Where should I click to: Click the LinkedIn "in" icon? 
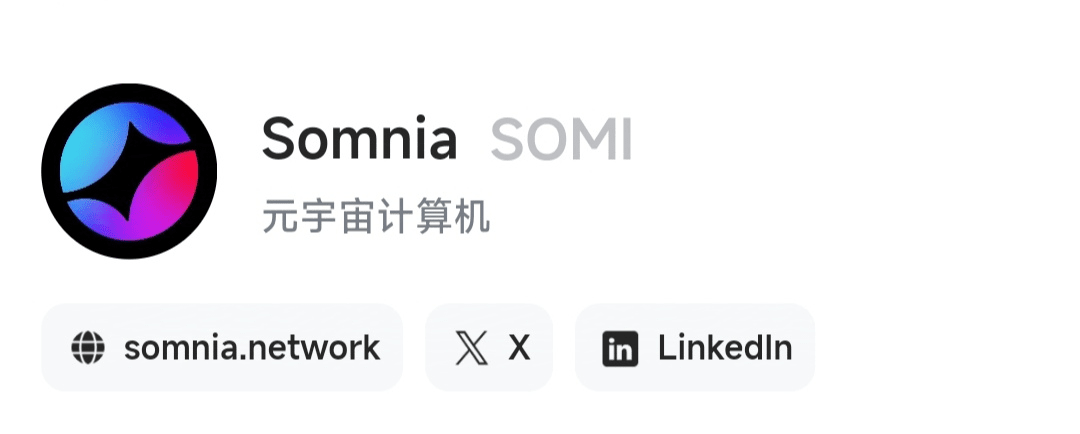620,348
